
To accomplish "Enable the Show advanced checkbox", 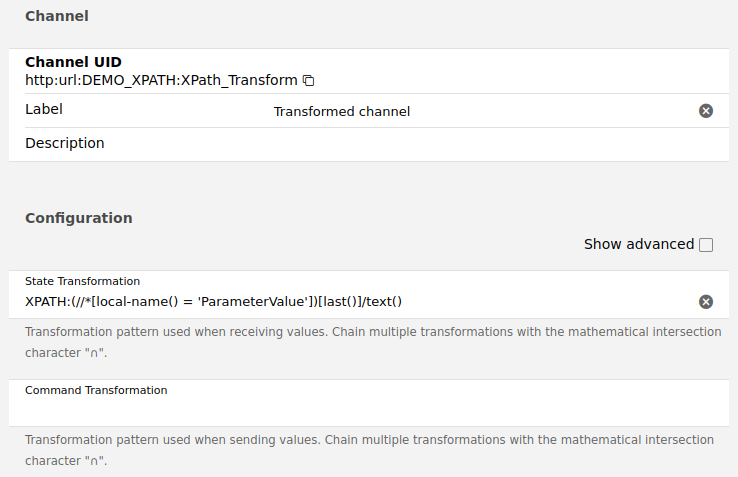I will coord(706,245).
